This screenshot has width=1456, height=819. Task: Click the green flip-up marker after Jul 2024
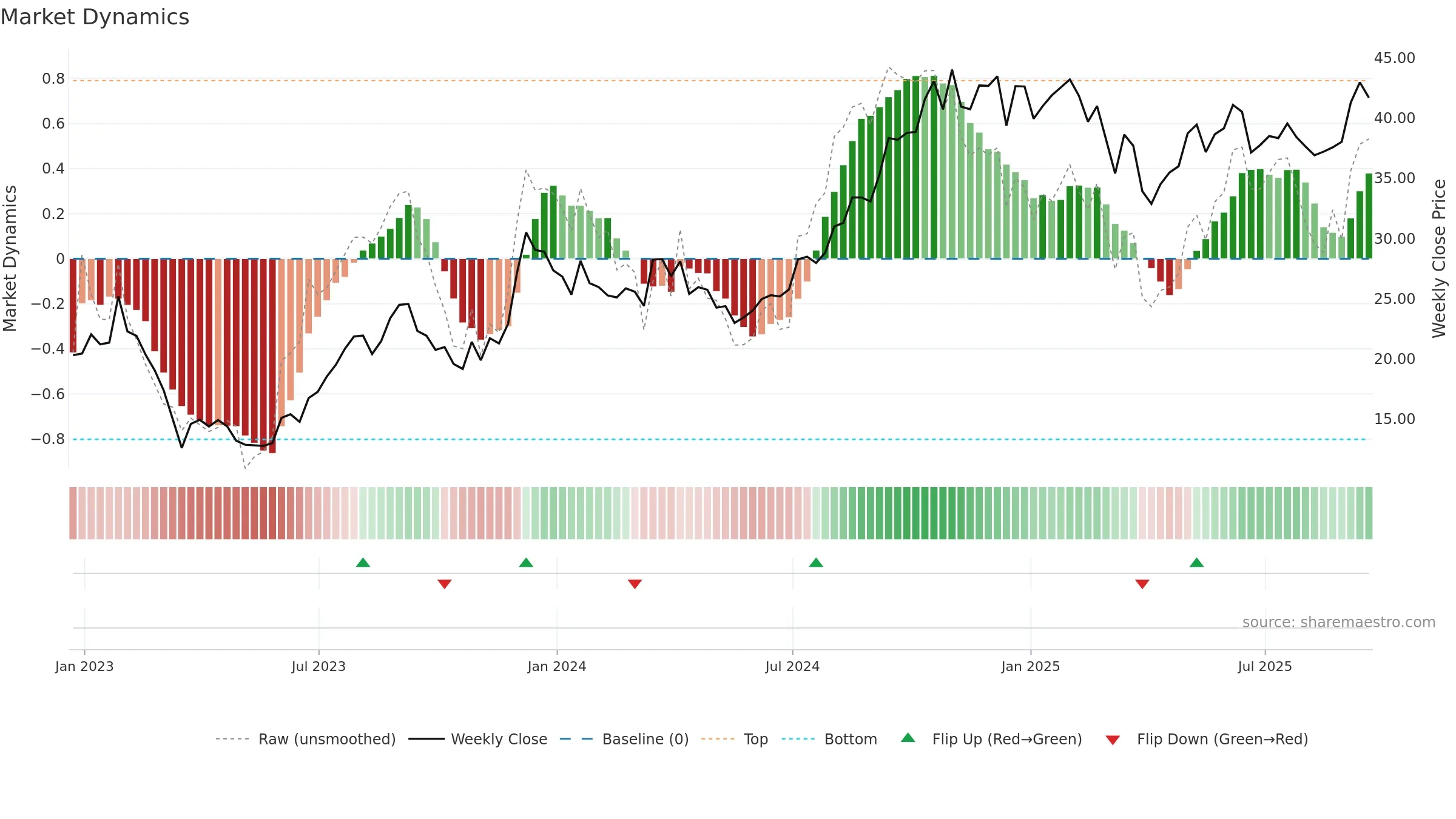(x=816, y=562)
